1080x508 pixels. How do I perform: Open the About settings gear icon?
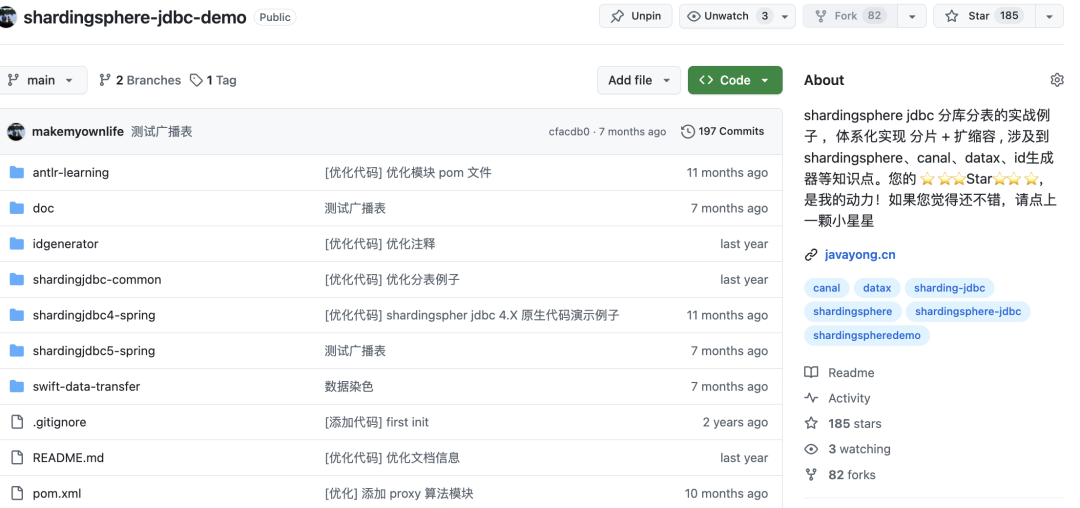1057,80
